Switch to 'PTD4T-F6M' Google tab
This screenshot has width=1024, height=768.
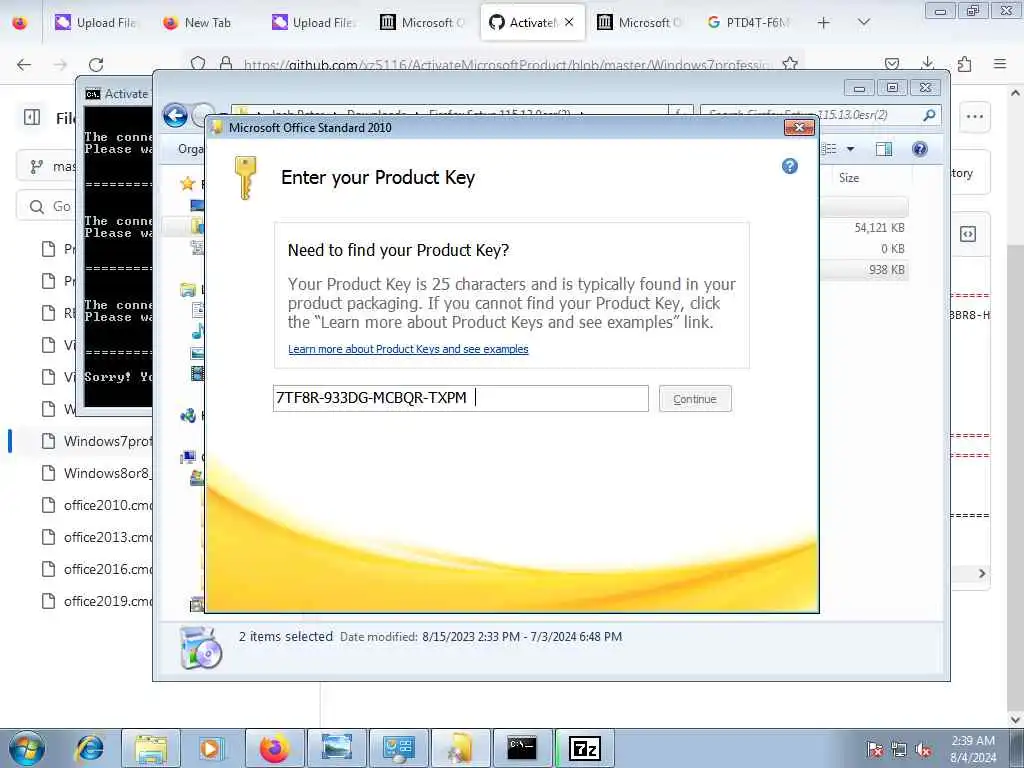[748, 22]
